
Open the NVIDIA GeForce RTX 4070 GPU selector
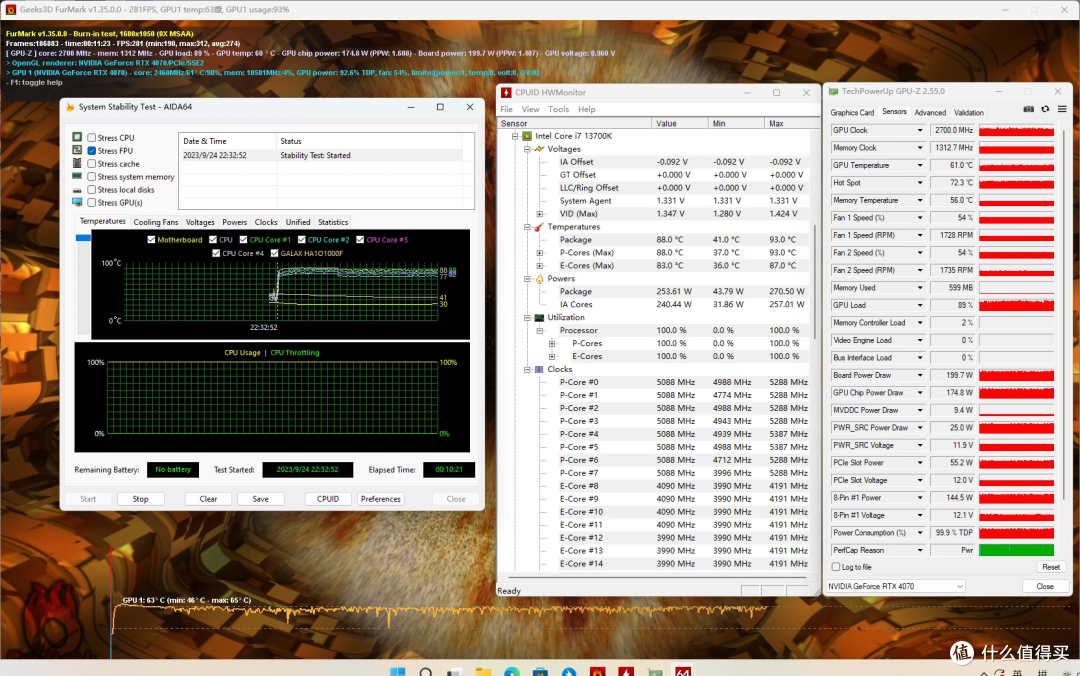895,586
